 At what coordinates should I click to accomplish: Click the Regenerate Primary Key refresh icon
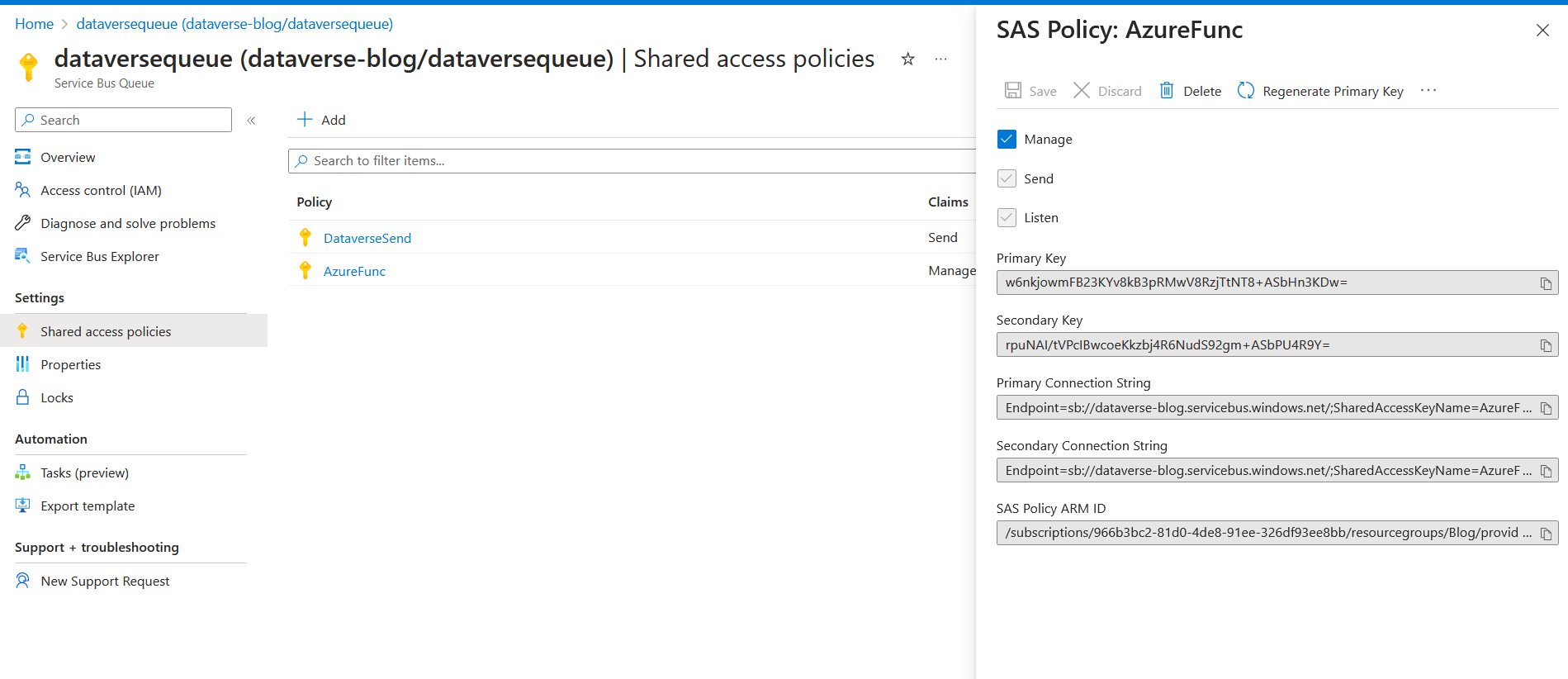[1246, 90]
